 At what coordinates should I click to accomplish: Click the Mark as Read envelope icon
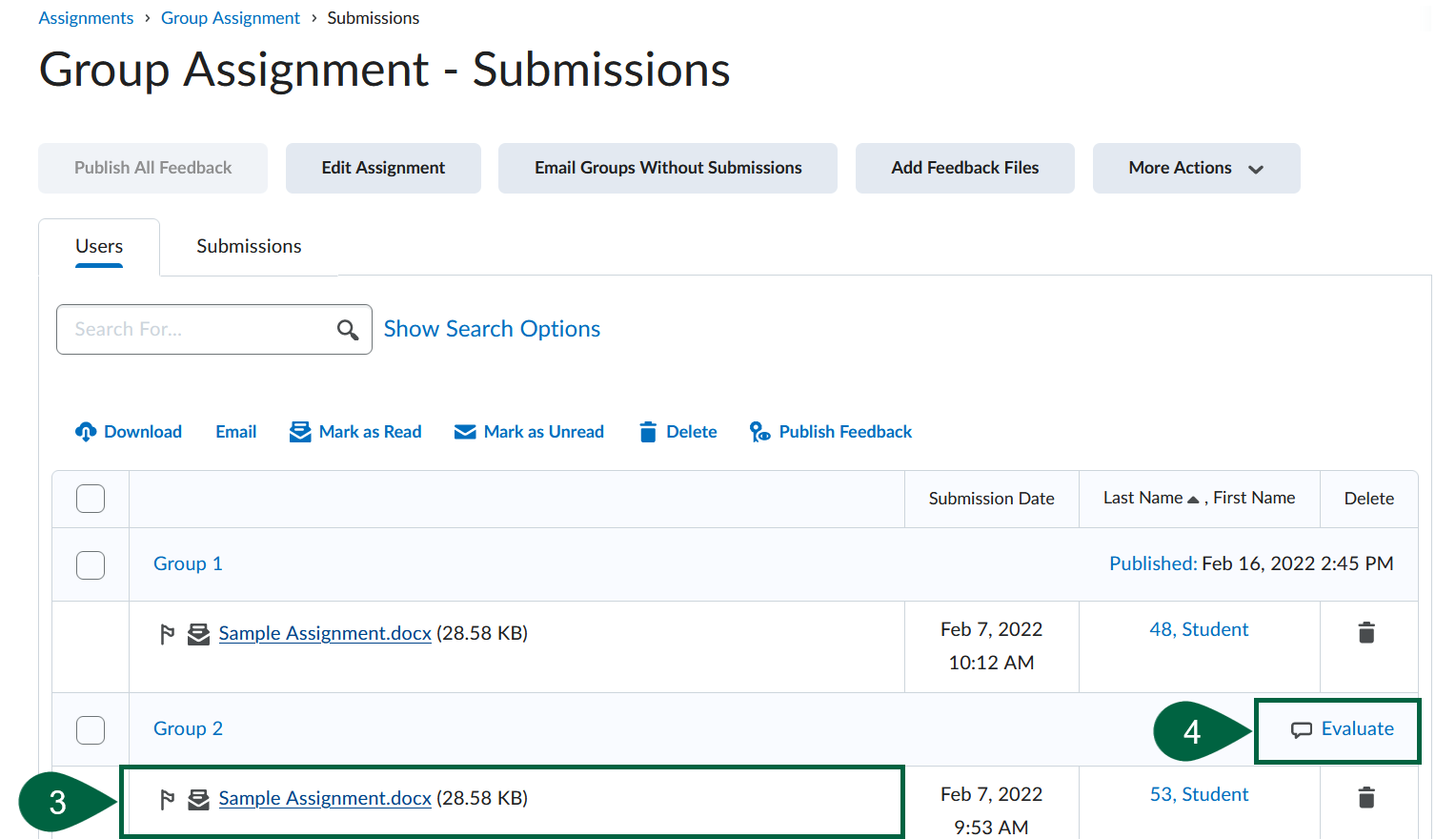click(300, 432)
